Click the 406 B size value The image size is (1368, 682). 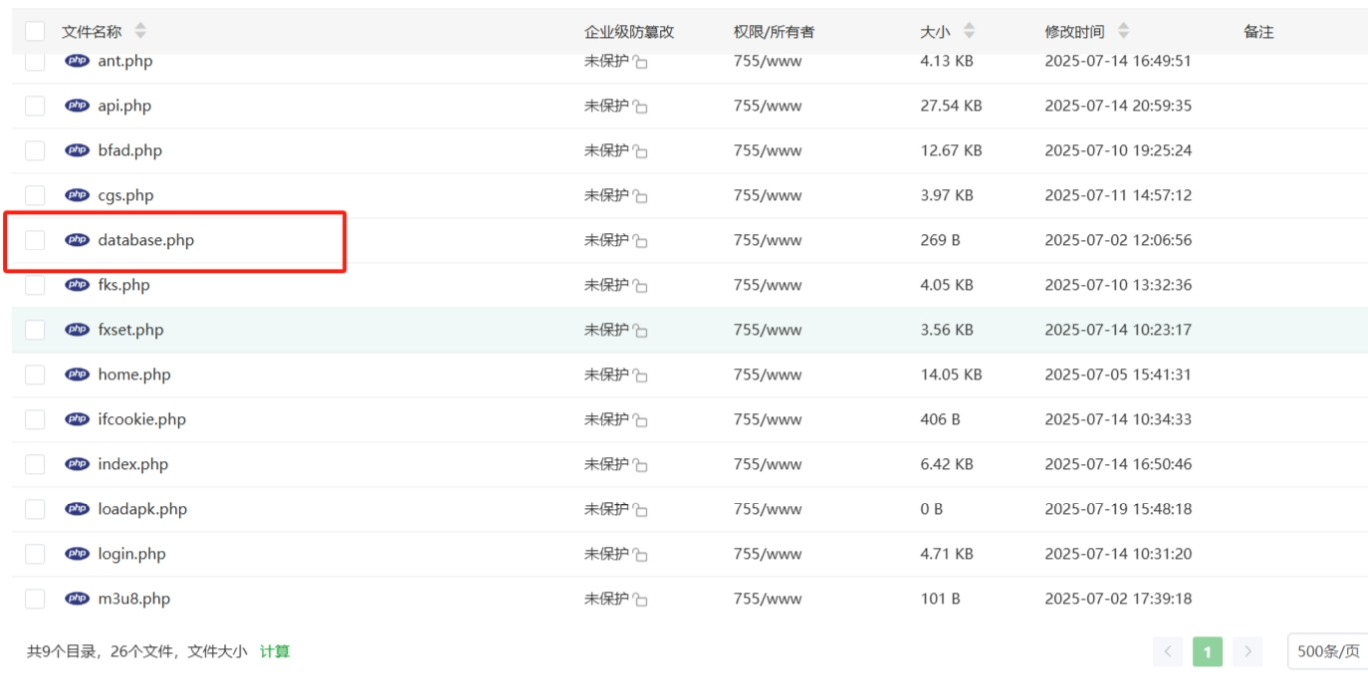point(940,419)
